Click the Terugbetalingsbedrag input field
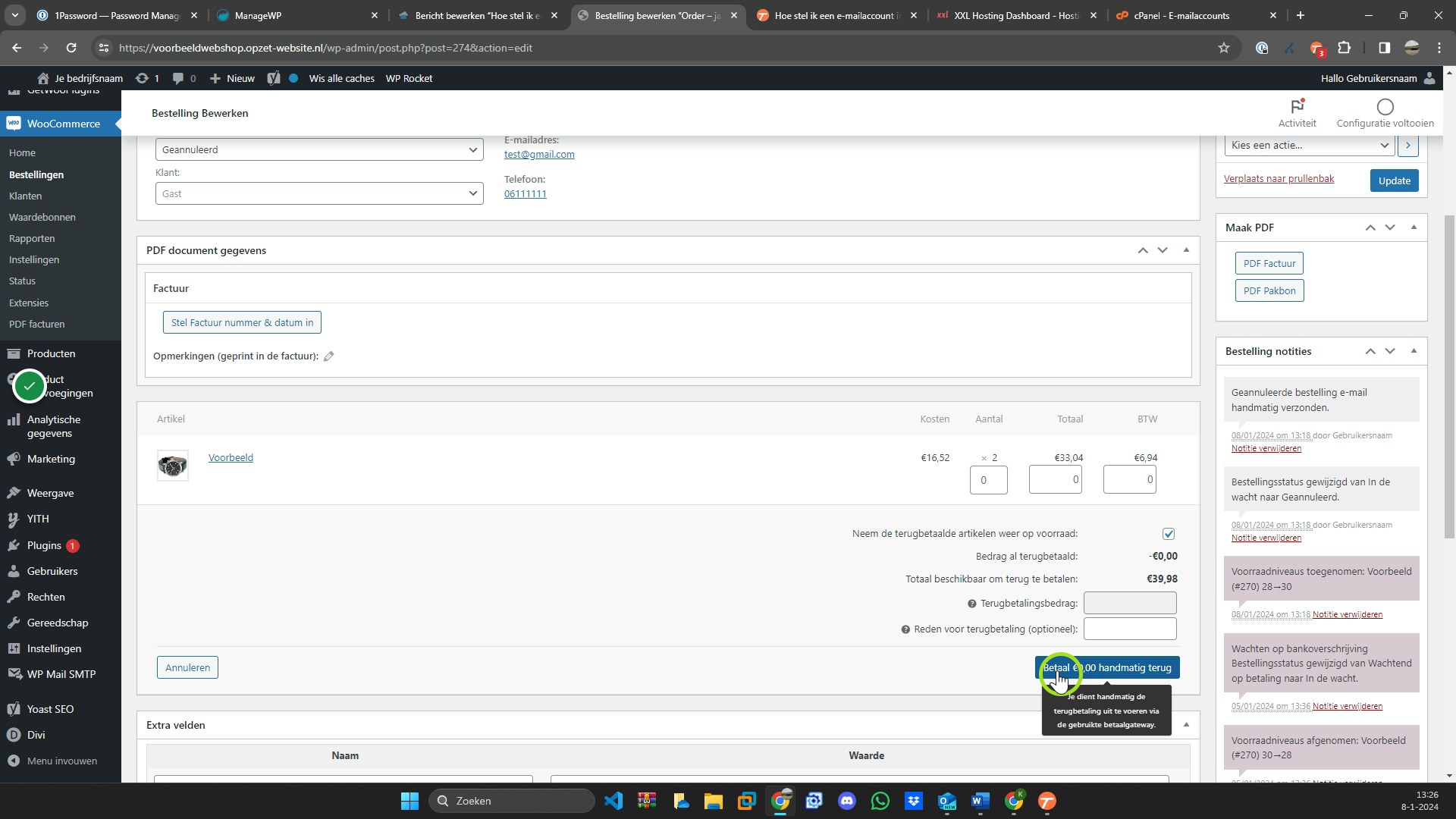This screenshot has width=1456, height=819. [x=1130, y=604]
